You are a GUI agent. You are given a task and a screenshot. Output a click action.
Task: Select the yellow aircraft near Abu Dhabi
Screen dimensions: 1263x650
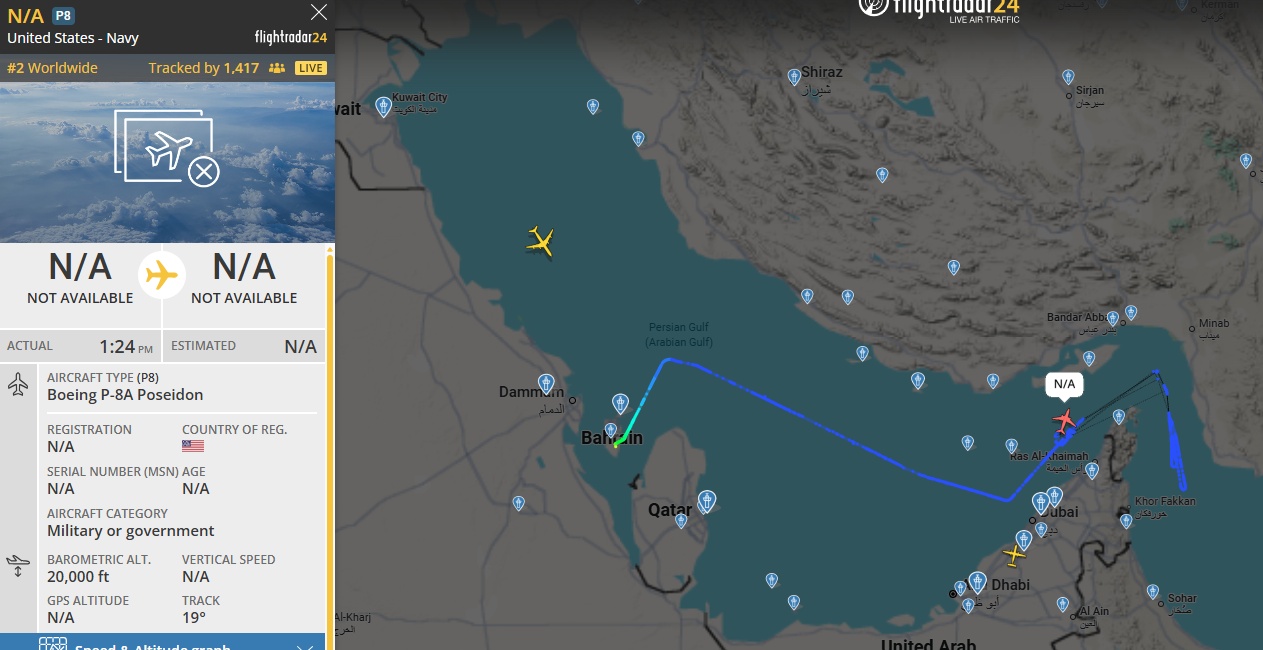coord(1016,554)
